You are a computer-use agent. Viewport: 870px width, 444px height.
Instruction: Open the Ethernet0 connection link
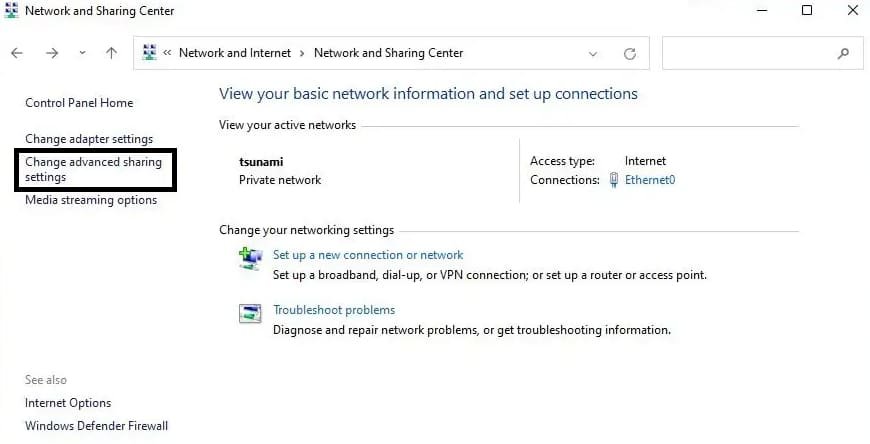(650, 180)
